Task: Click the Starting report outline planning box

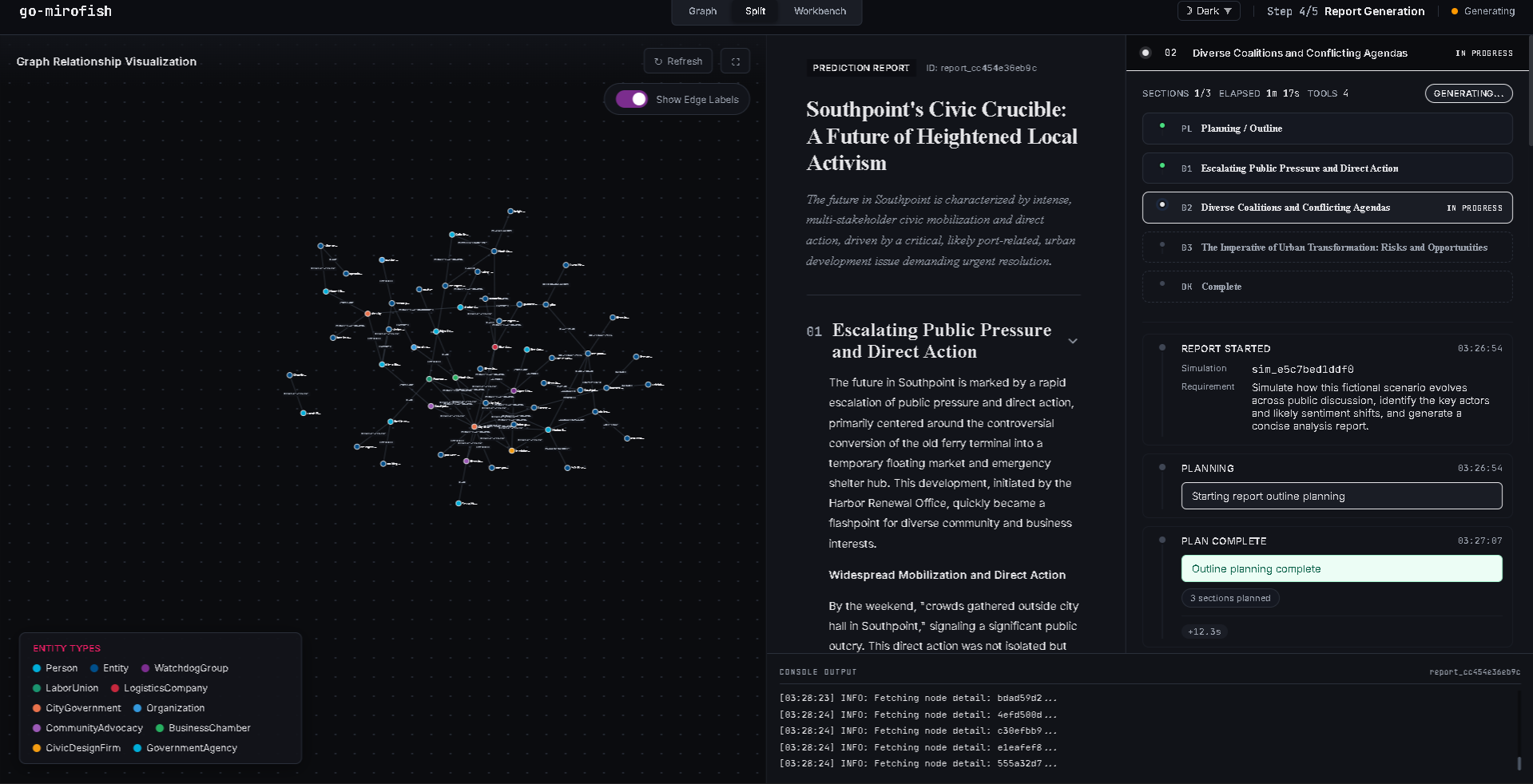Action: pos(1341,496)
